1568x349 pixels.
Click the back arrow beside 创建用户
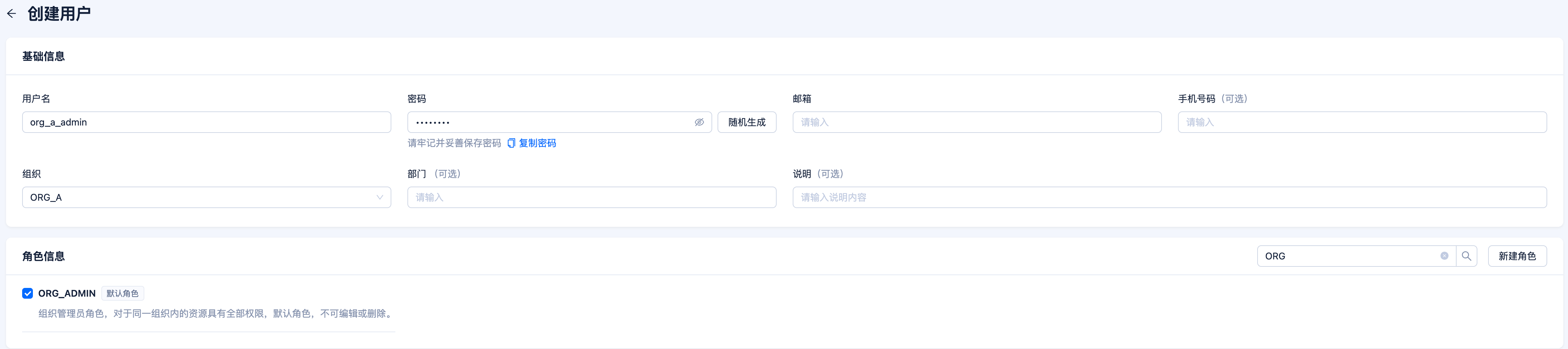click(x=11, y=13)
